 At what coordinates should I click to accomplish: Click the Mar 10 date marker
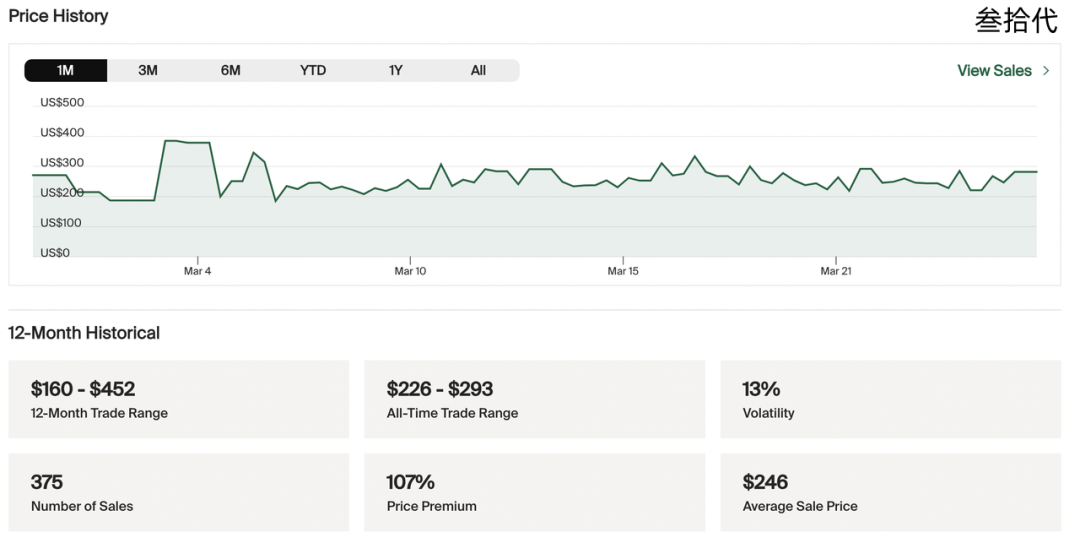click(x=410, y=271)
